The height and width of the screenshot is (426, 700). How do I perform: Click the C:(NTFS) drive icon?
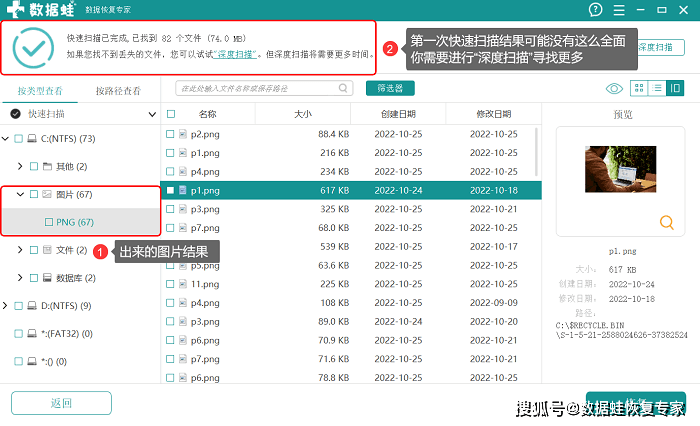pos(32,138)
